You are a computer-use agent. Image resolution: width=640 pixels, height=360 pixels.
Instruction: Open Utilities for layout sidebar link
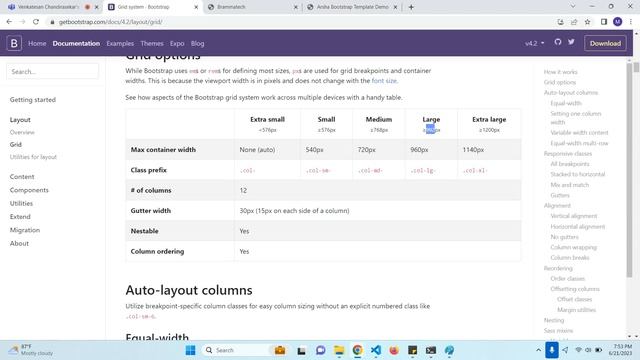pyautogui.click(x=33, y=157)
